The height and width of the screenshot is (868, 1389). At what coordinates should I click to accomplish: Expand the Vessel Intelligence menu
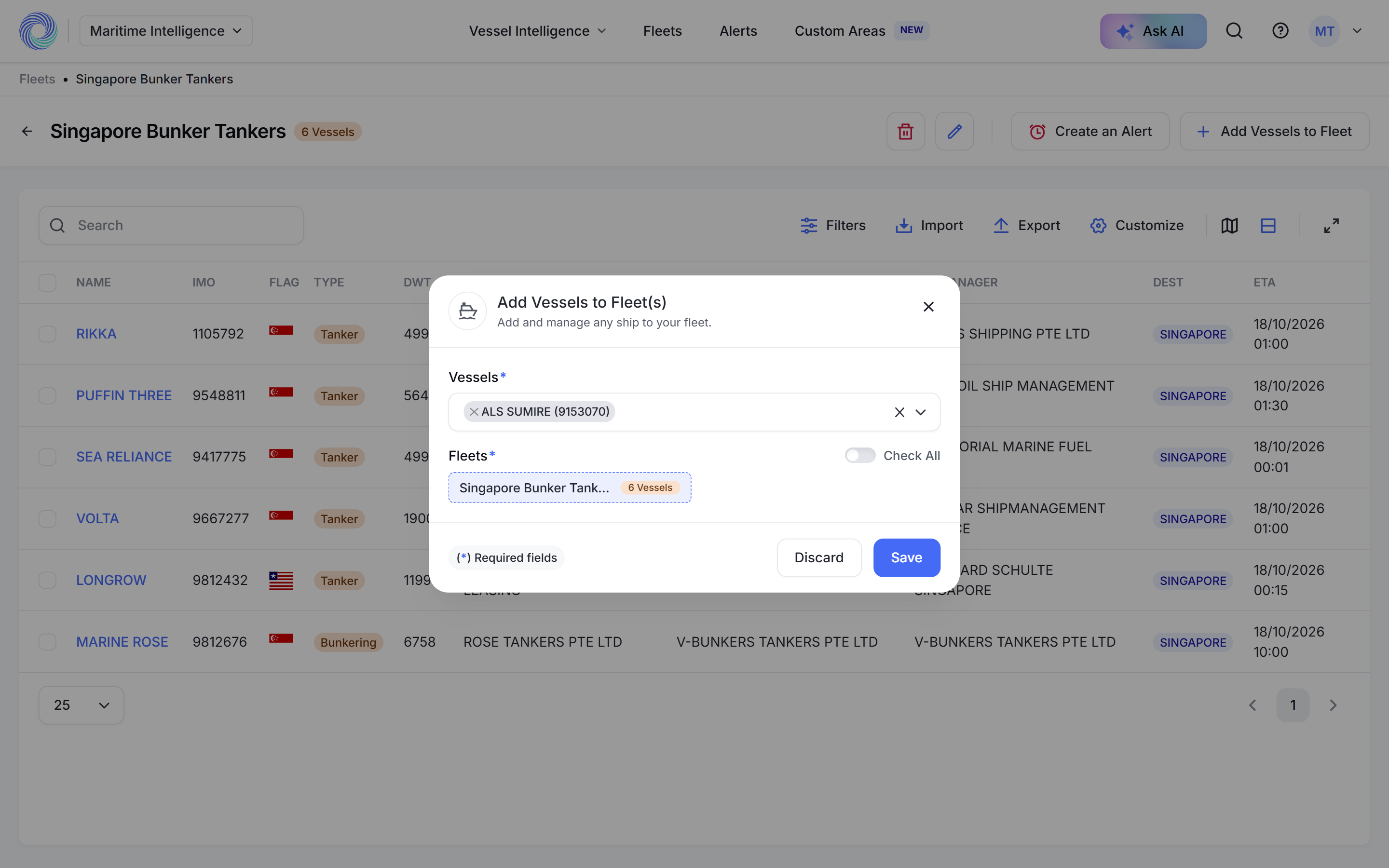click(538, 31)
